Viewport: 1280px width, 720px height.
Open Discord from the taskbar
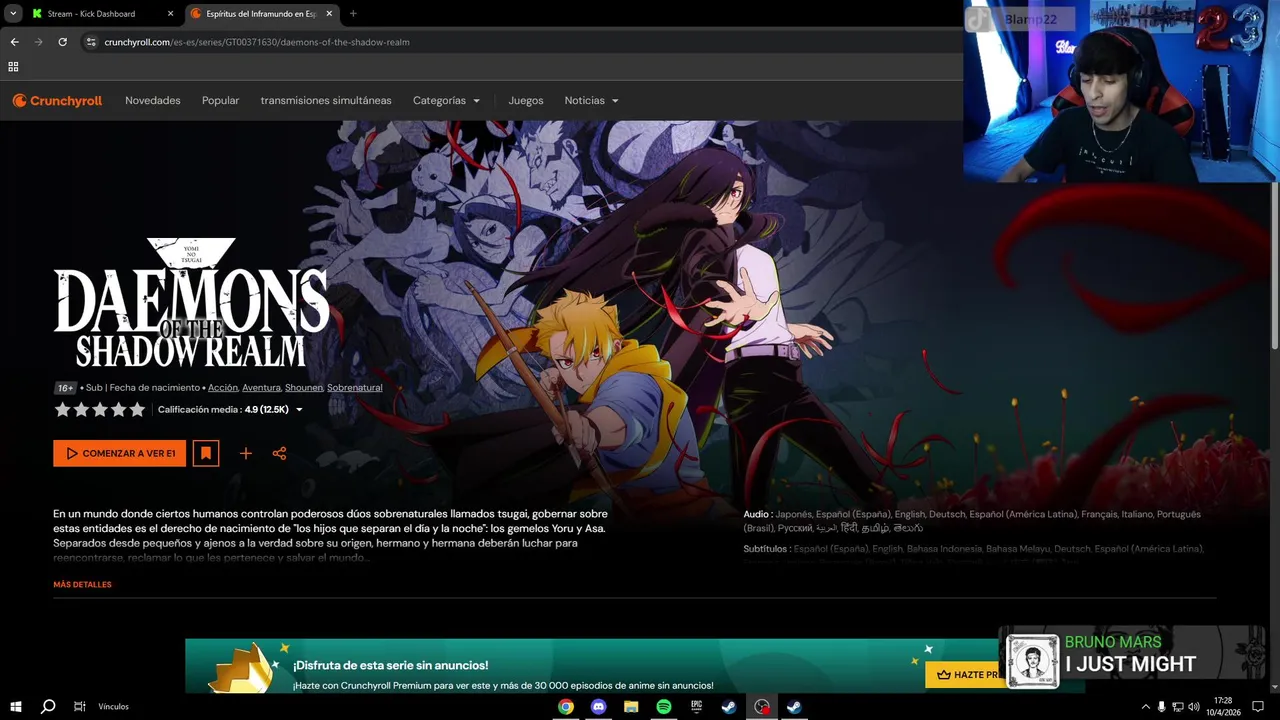tap(599, 706)
